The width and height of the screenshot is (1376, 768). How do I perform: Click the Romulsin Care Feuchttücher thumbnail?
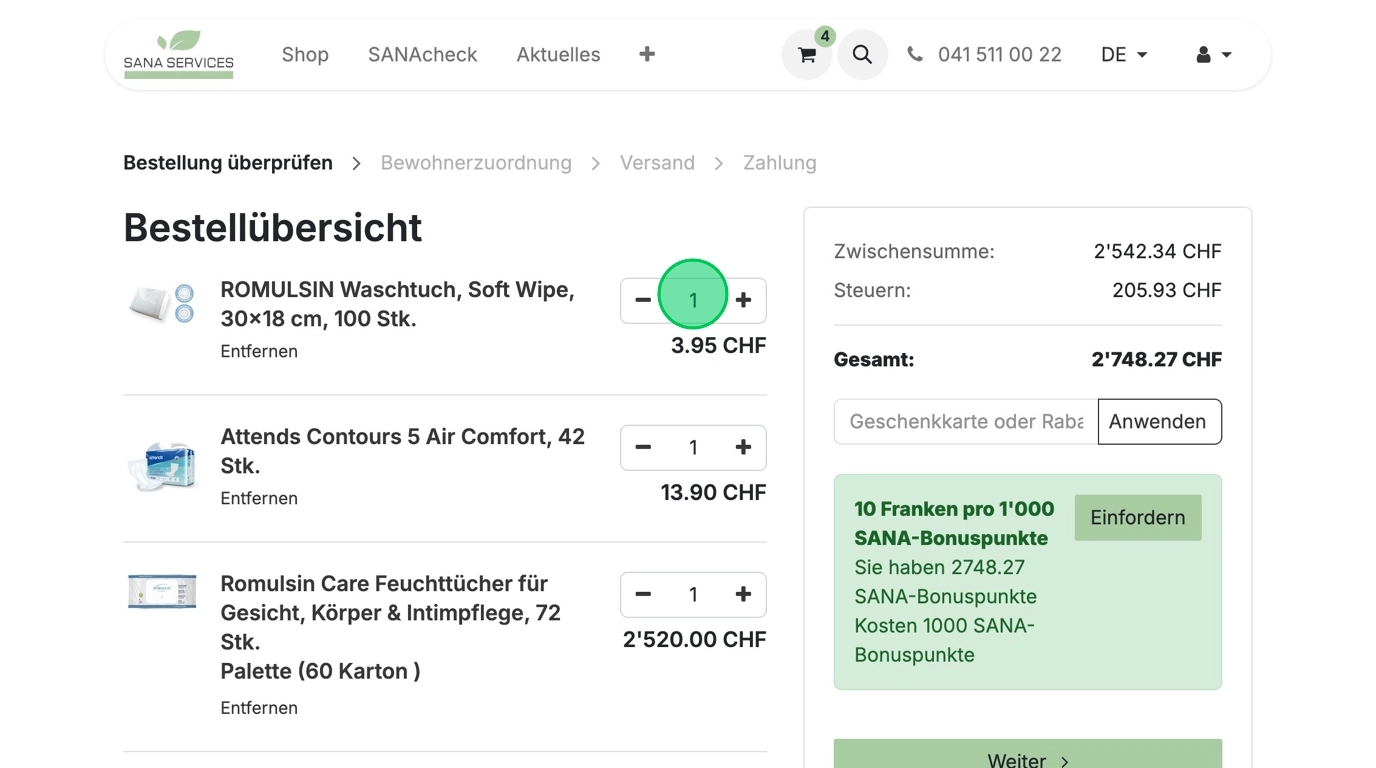[161, 591]
